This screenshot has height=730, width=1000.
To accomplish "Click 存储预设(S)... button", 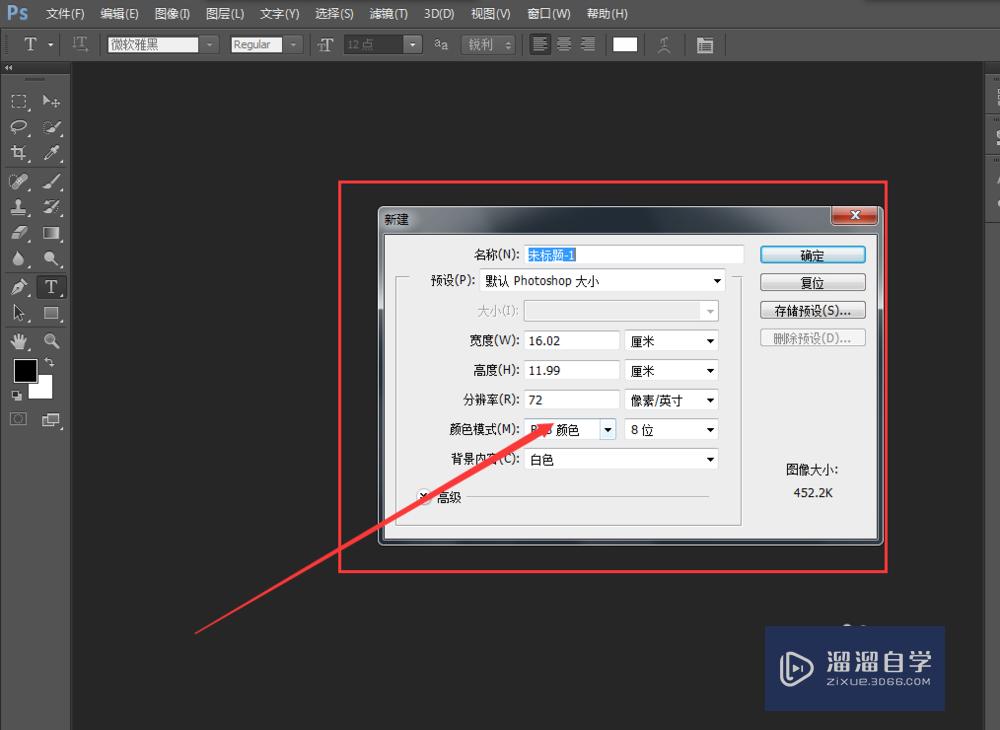I will coord(812,310).
